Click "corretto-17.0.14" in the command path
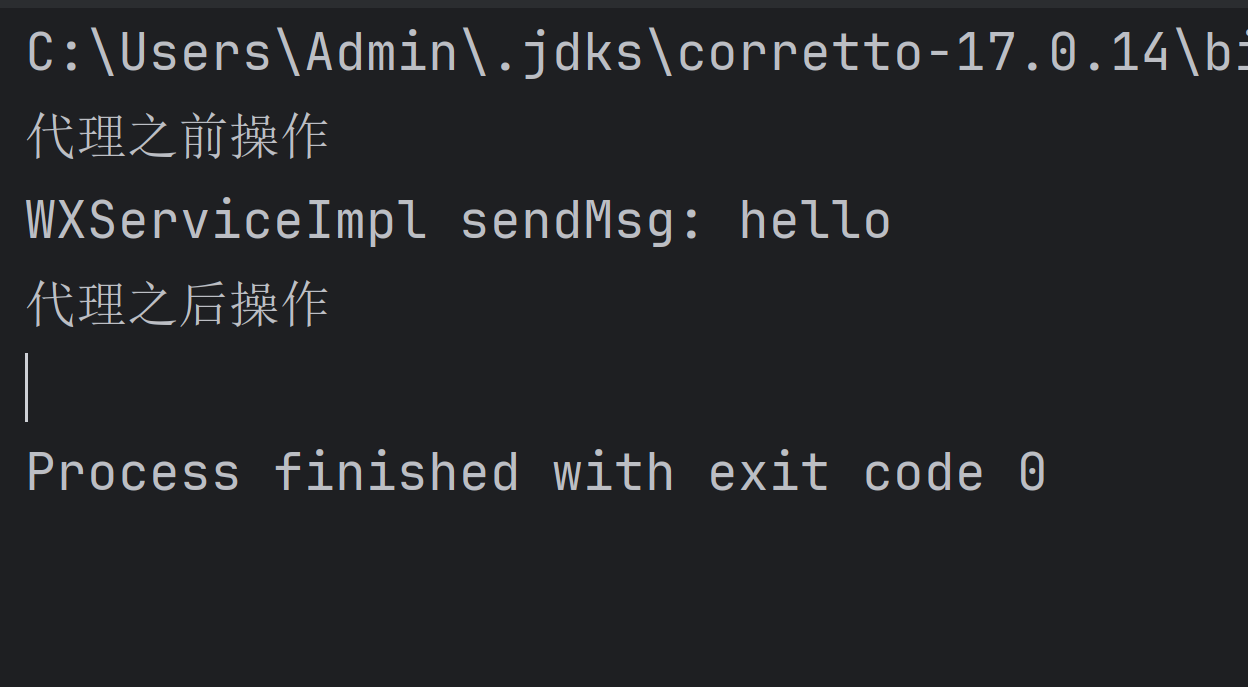The width and height of the screenshot is (1248, 687). [923, 53]
